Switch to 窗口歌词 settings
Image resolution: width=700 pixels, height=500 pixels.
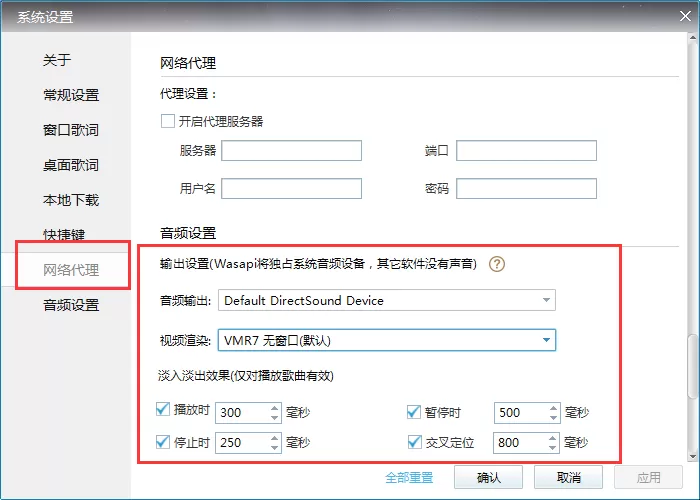[x=71, y=130]
